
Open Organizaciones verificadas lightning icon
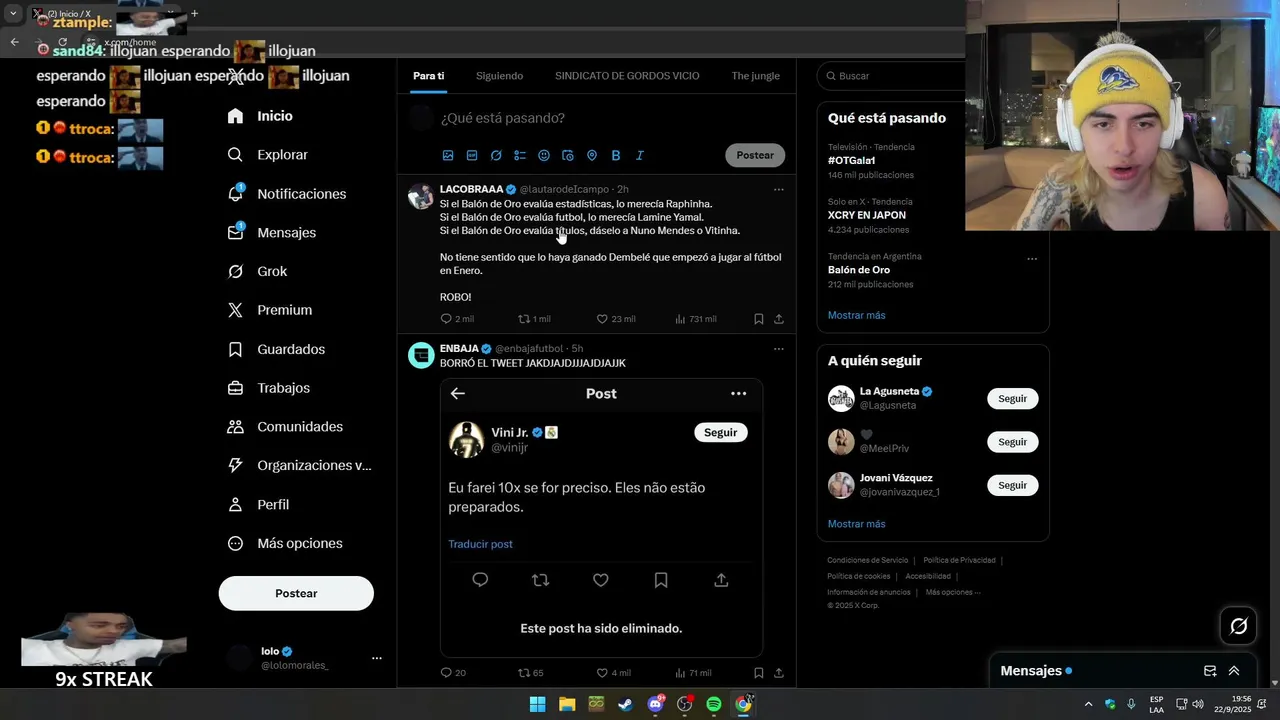coord(235,465)
